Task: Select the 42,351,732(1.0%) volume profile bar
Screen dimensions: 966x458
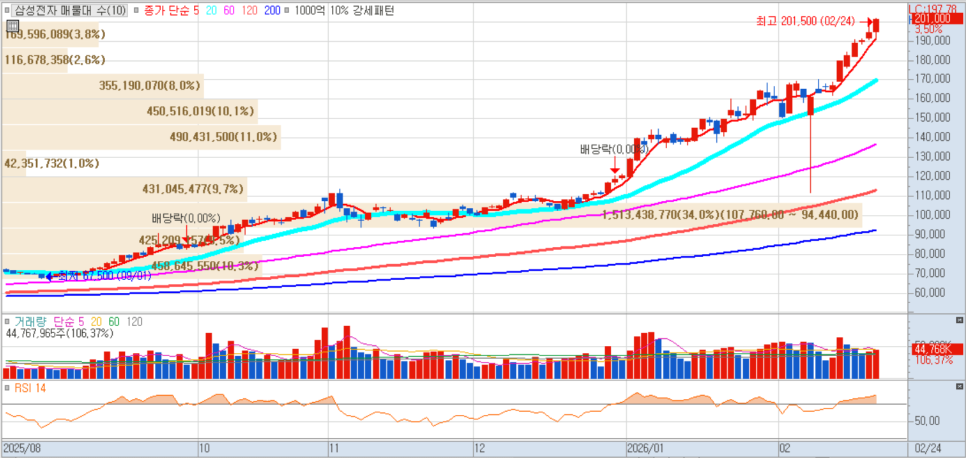Action: (x=14, y=163)
